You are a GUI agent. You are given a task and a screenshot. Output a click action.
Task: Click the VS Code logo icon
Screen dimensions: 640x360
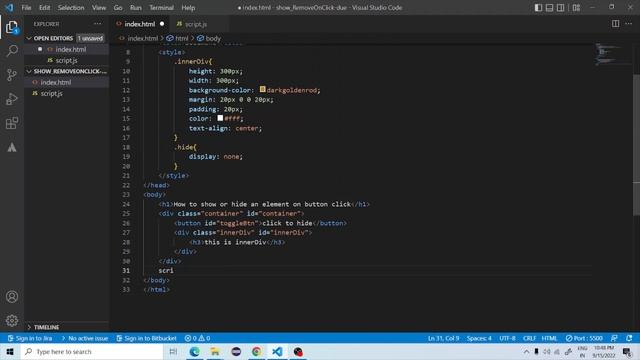9,7
